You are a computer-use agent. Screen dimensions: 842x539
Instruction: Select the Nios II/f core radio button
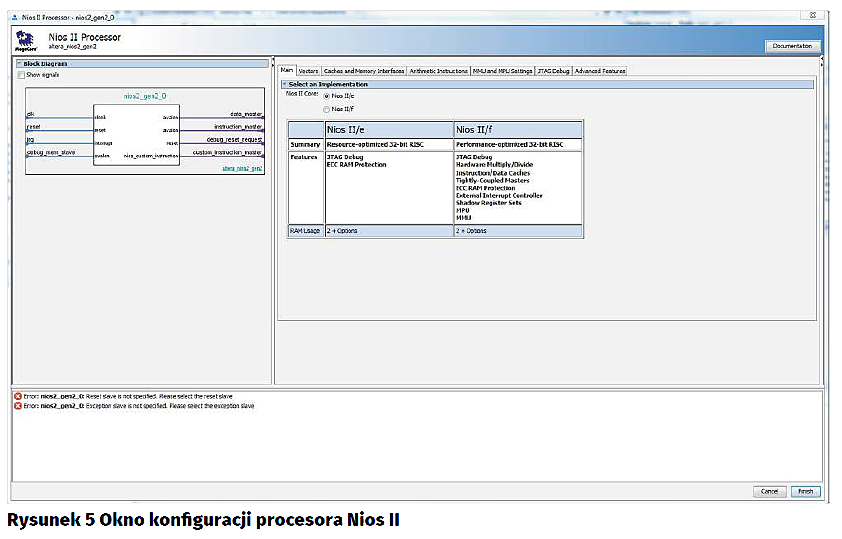click(326, 108)
